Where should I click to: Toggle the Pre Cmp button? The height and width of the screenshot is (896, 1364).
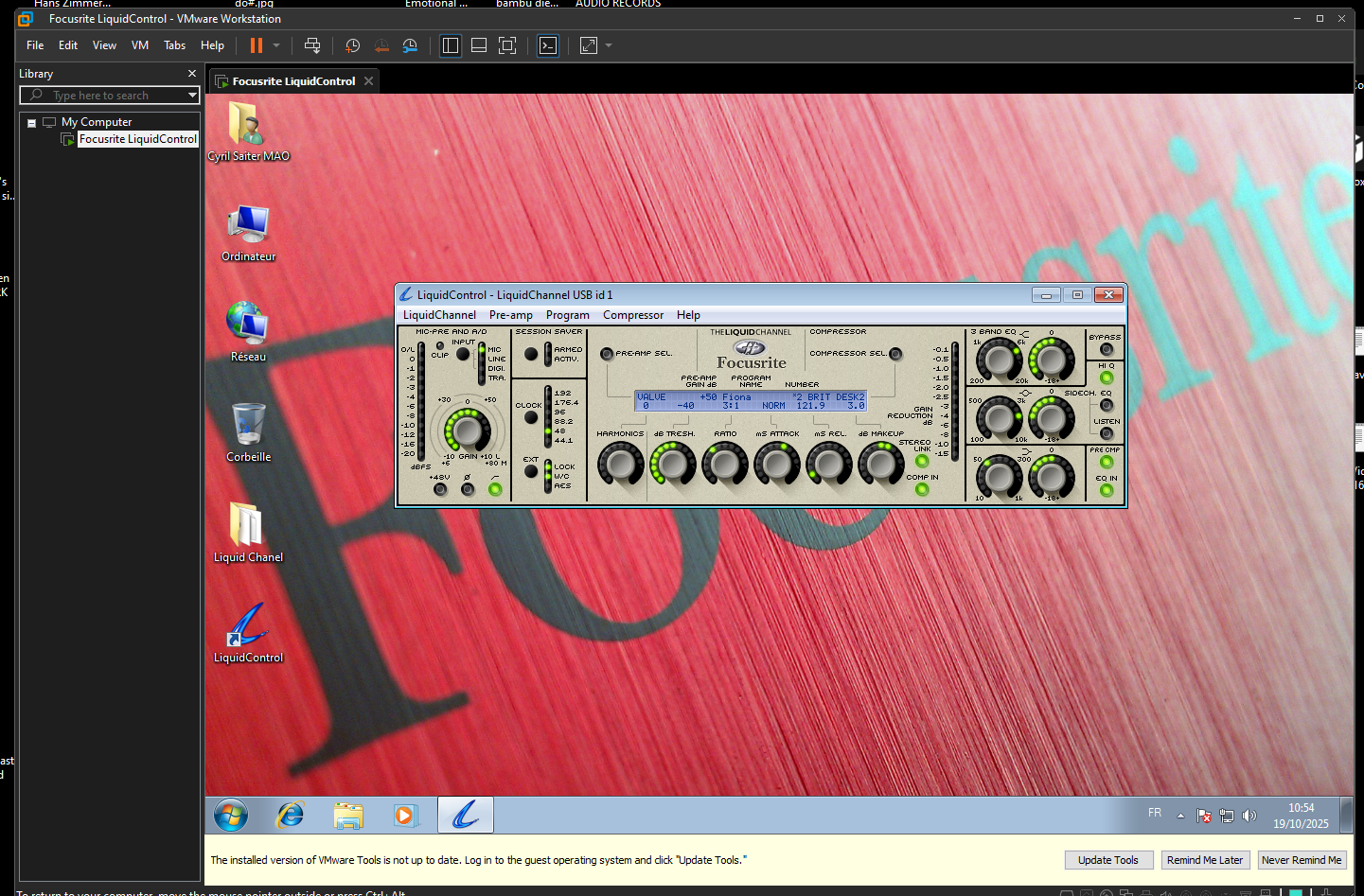click(1106, 463)
